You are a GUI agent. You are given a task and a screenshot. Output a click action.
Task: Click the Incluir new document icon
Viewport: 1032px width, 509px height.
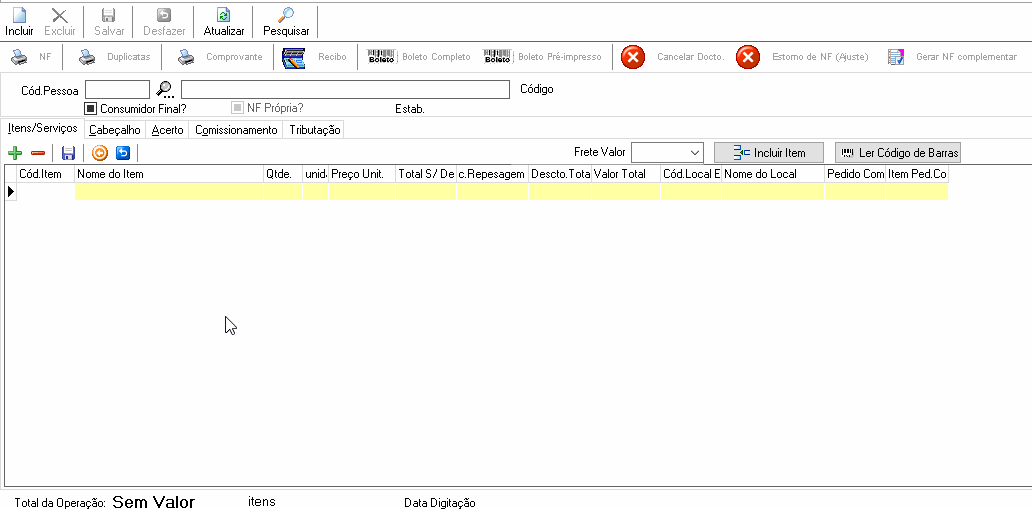[x=18, y=16]
